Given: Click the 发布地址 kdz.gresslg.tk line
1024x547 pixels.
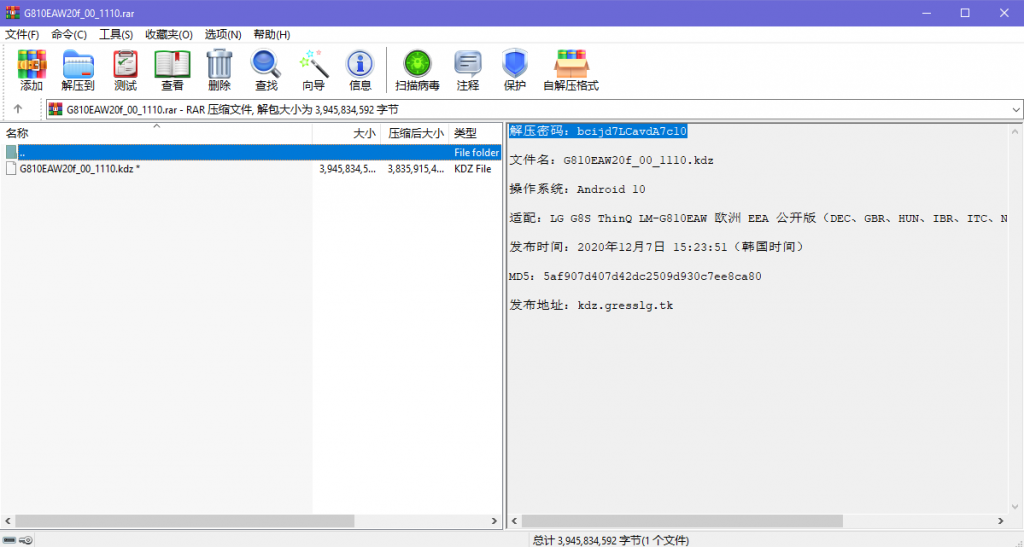Looking at the screenshot, I should (591, 305).
